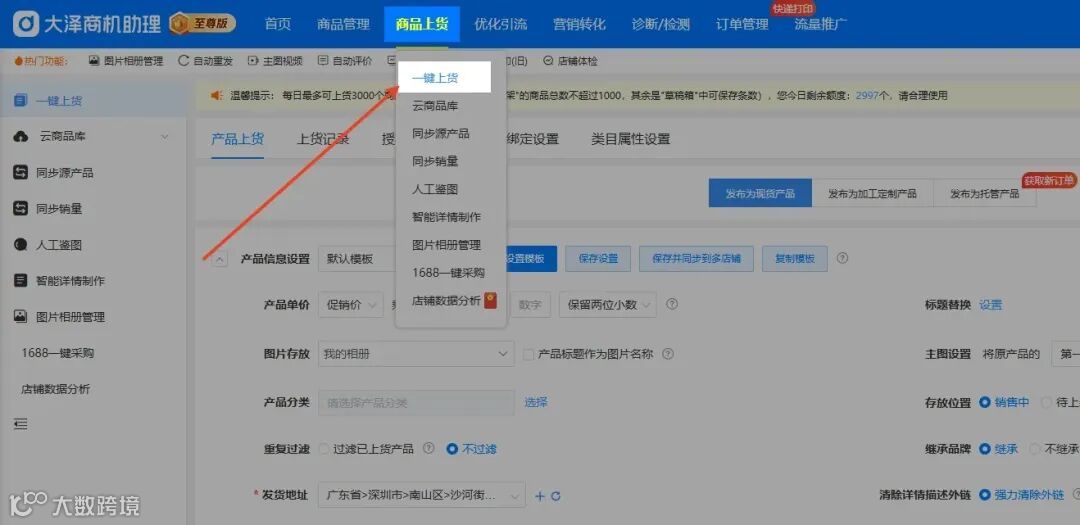Expand the 云商品库 sidebar chevron
The image size is (1080, 525).
[x=165, y=136]
